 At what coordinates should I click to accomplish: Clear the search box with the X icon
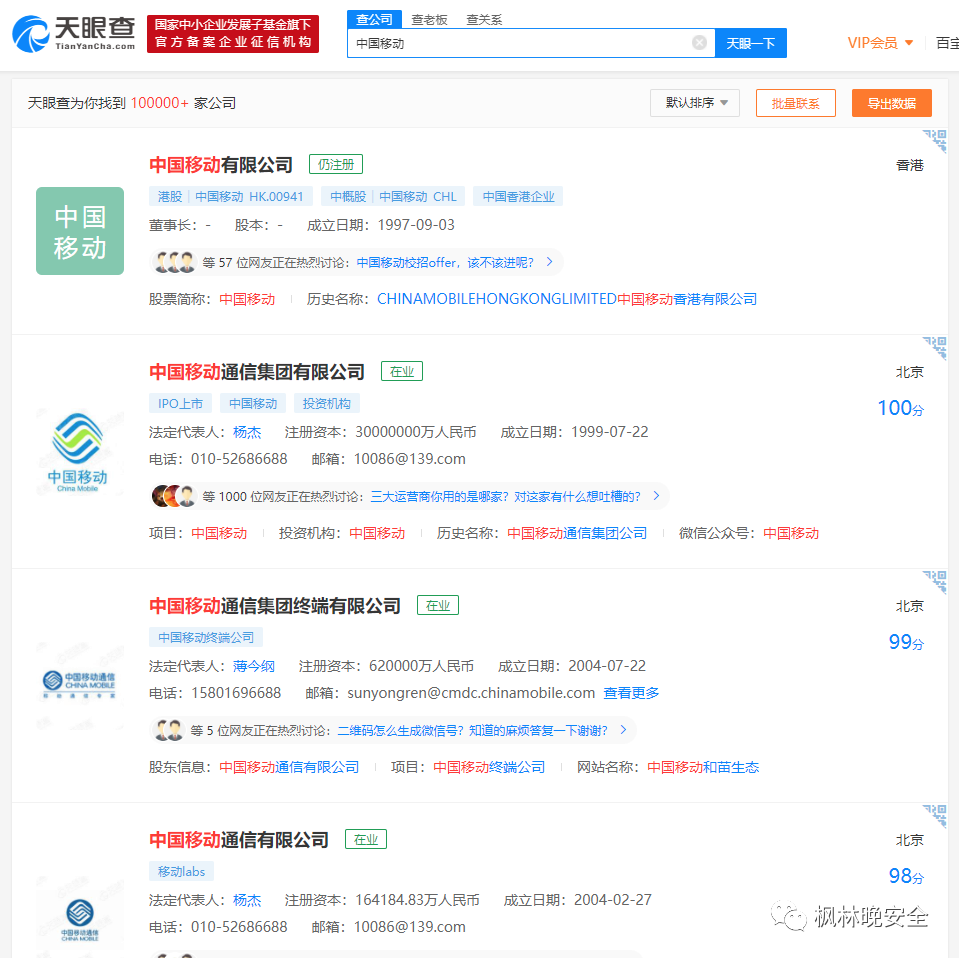699,42
